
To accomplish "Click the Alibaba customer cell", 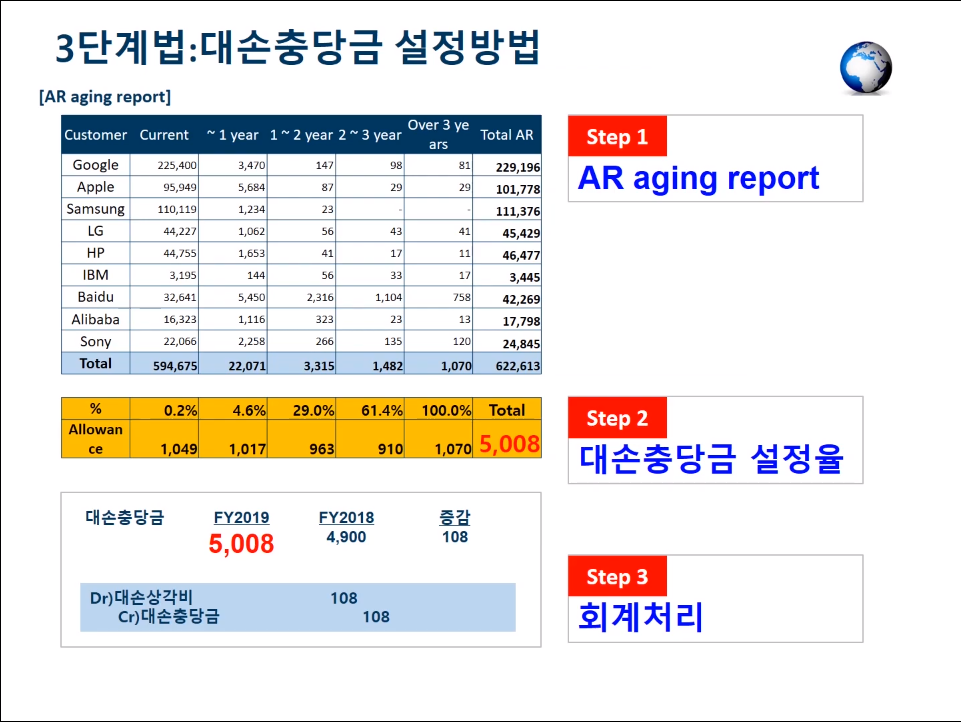I will pyautogui.click(x=96, y=319).
